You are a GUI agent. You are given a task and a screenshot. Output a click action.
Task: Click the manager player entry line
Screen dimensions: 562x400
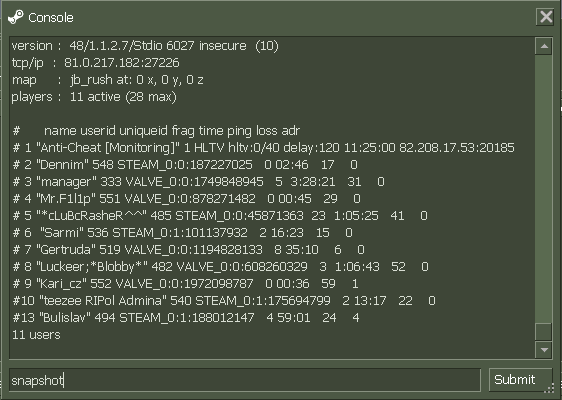[x=199, y=181]
